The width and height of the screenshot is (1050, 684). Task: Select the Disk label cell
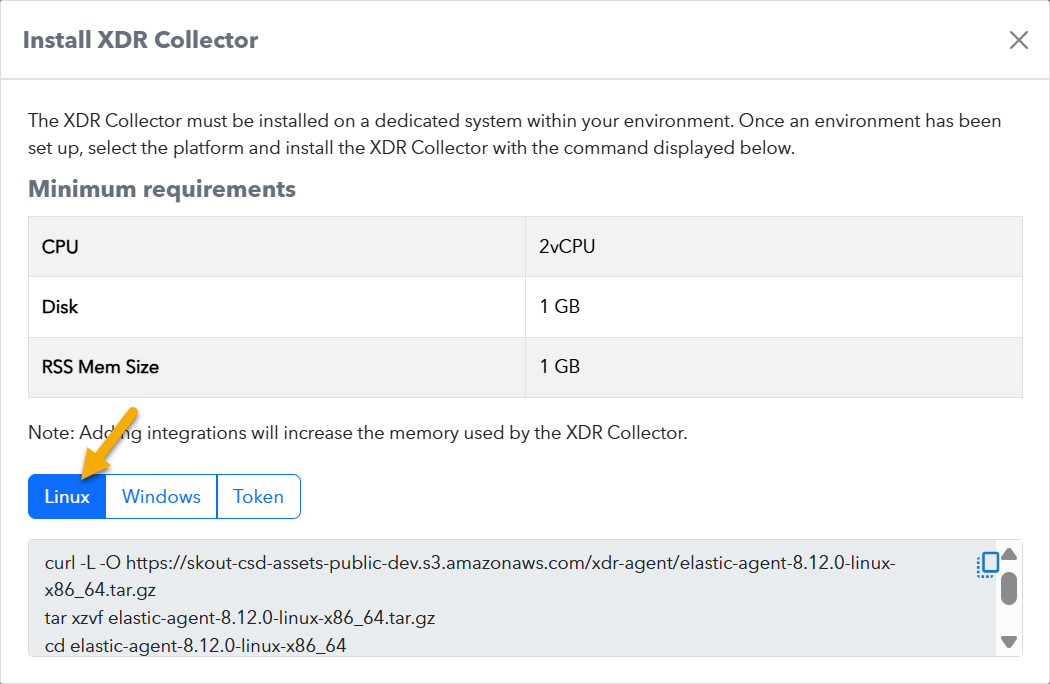point(60,306)
